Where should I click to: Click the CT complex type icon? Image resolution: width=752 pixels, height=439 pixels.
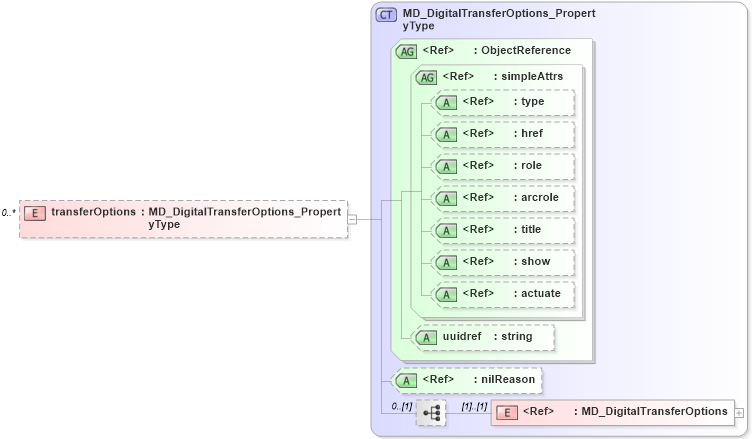pos(386,15)
